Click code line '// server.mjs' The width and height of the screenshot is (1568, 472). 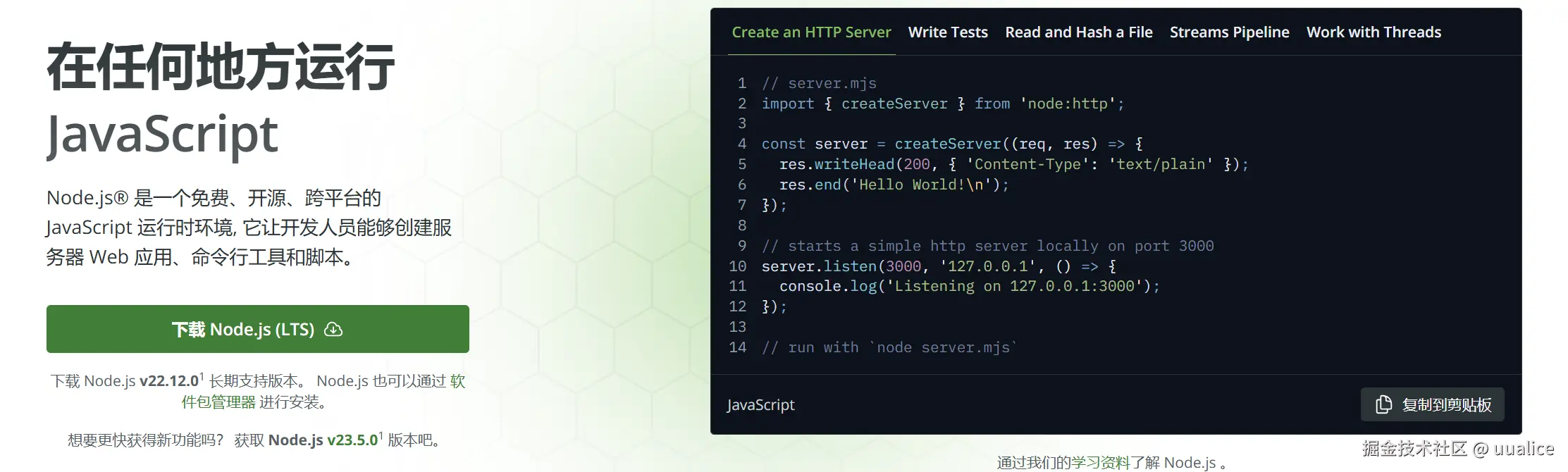[819, 84]
